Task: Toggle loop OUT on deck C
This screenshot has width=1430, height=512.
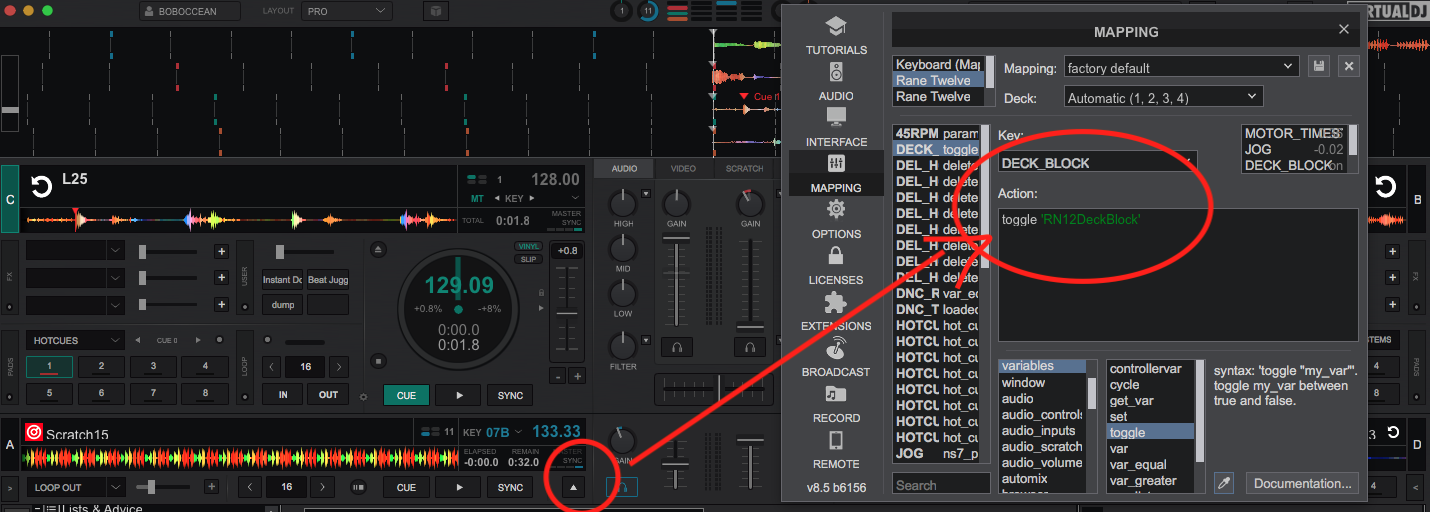Action: 328,395
